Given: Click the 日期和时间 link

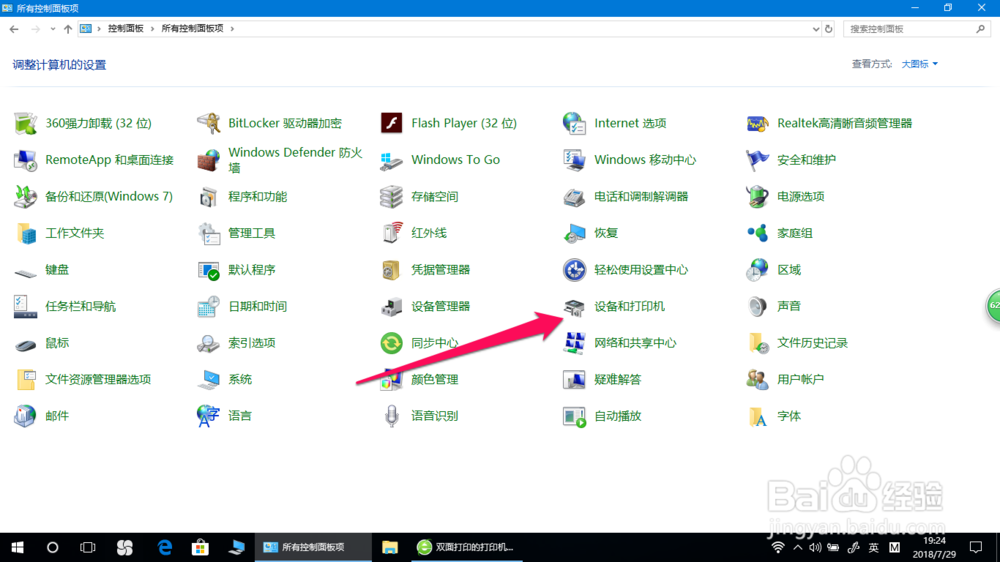Looking at the screenshot, I should click(x=258, y=307).
